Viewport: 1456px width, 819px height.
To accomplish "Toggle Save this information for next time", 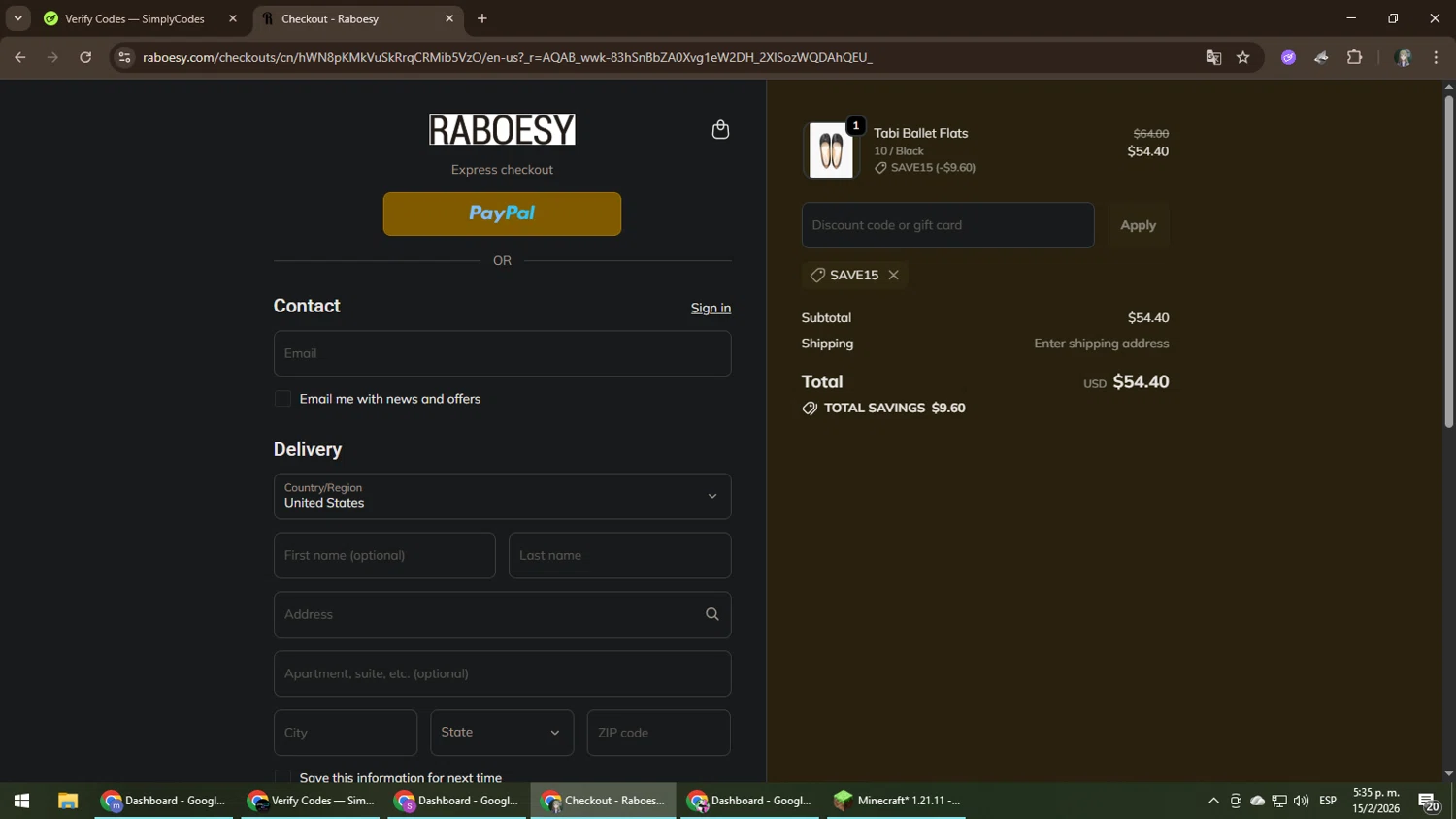I will 282,777.
